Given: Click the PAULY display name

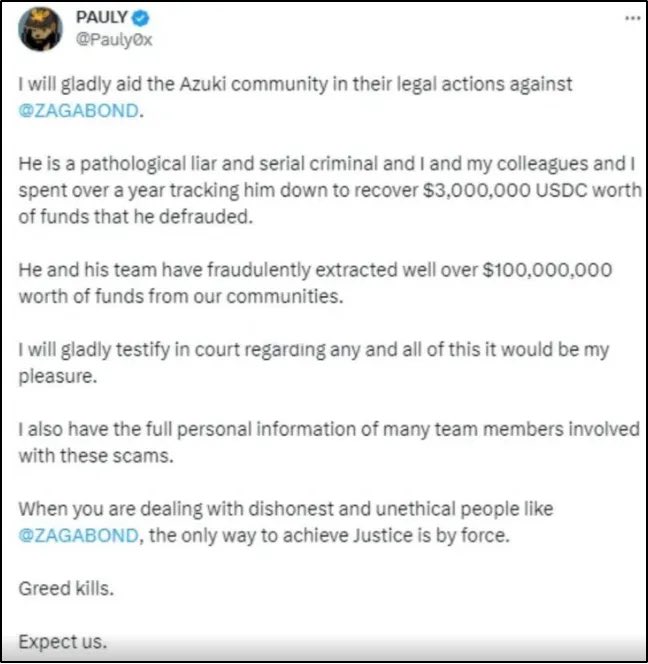Looking at the screenshot, I should tap(100, 19).
